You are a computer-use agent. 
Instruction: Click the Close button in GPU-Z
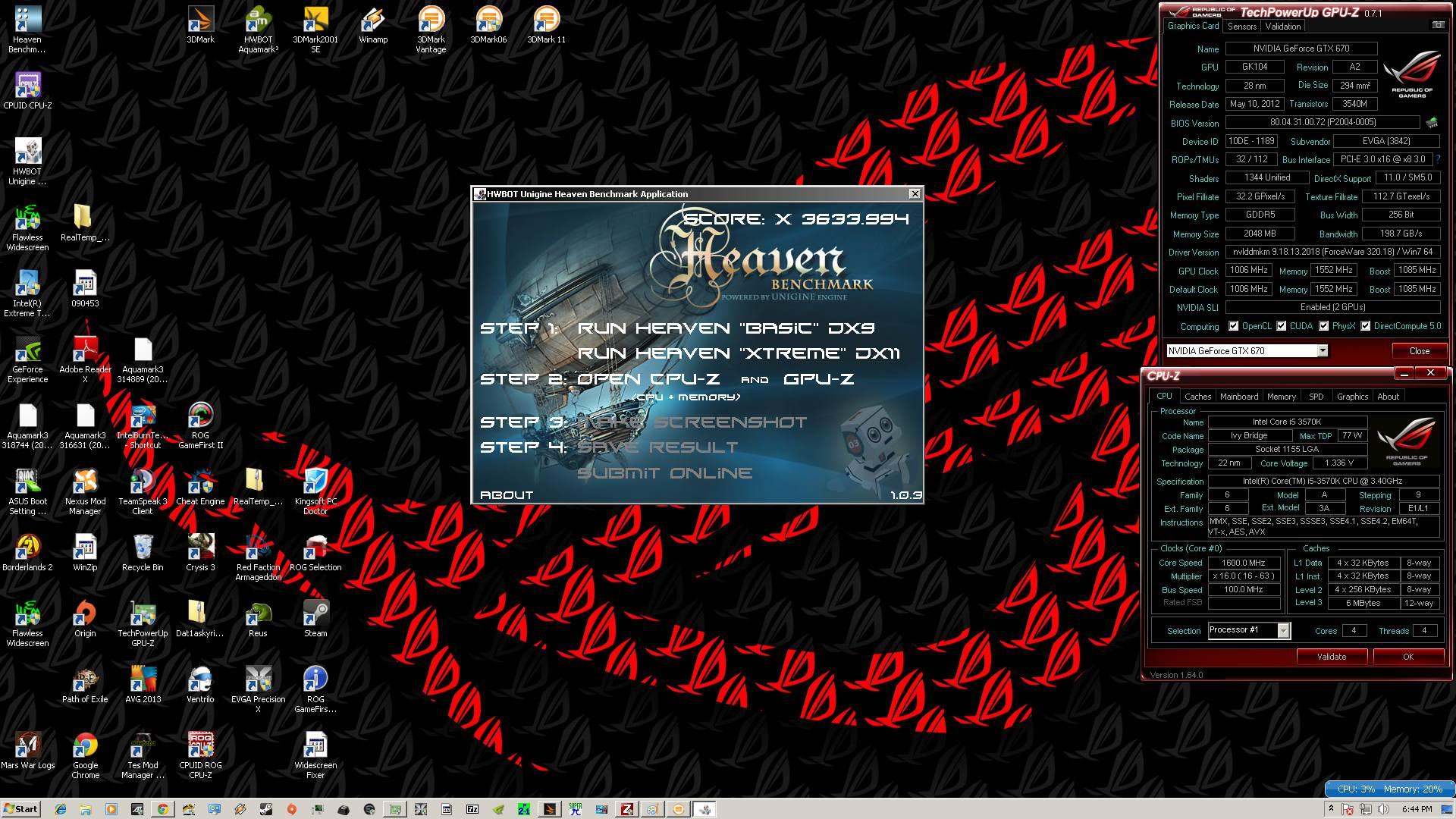click(x=1419, y=350)
